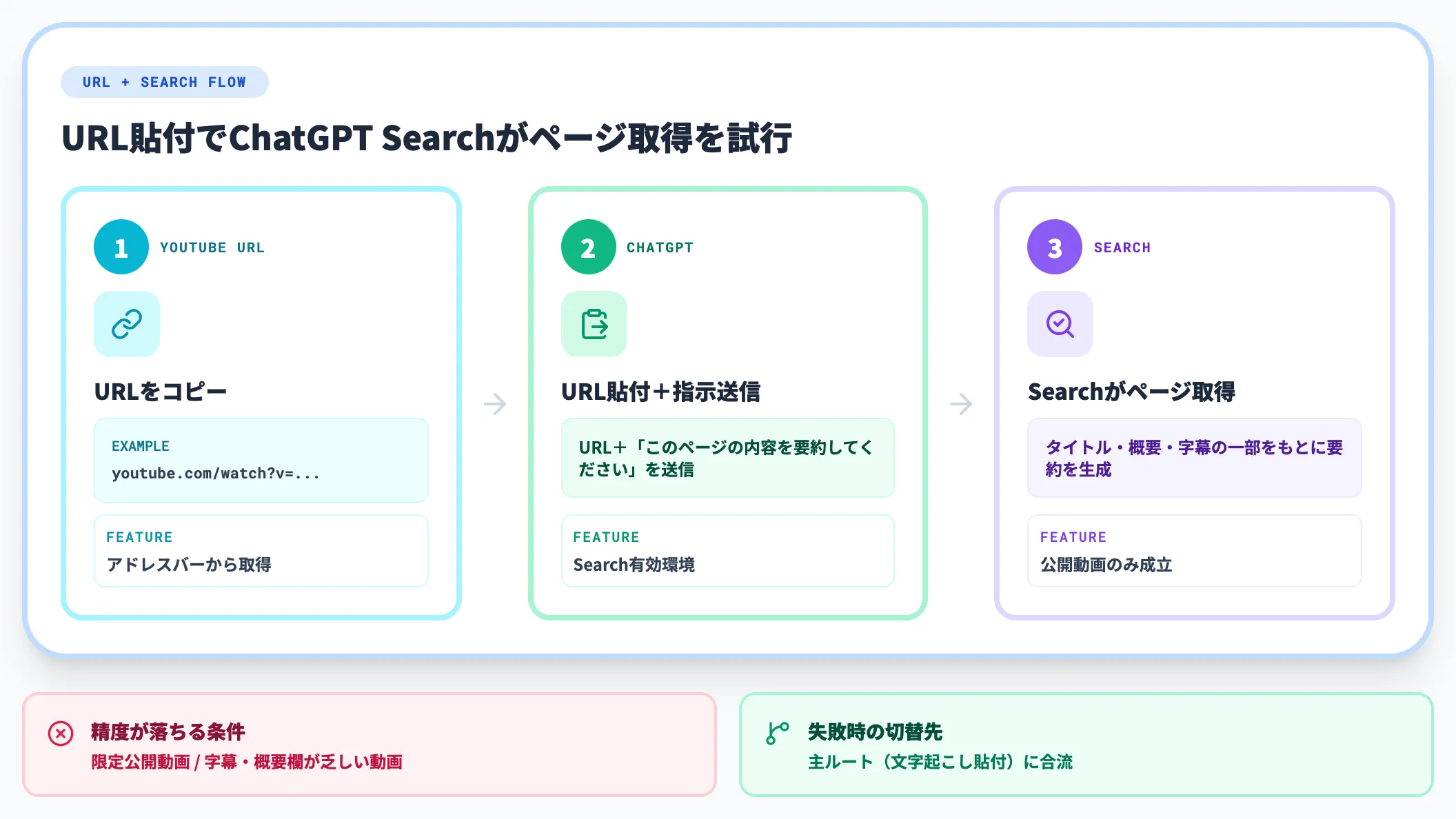Click the 公開動画のみ成立 feature text
This screenshot has height=819, width=1456.
pos(1106,565)
